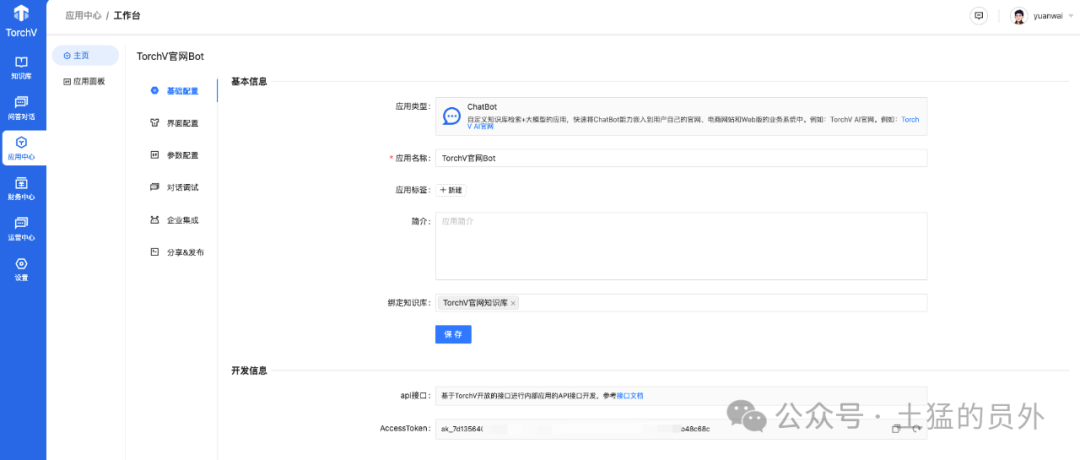Viewport: 1080px width, 460px height.
Task: Click the 保存 button
Action: [453, 335]
